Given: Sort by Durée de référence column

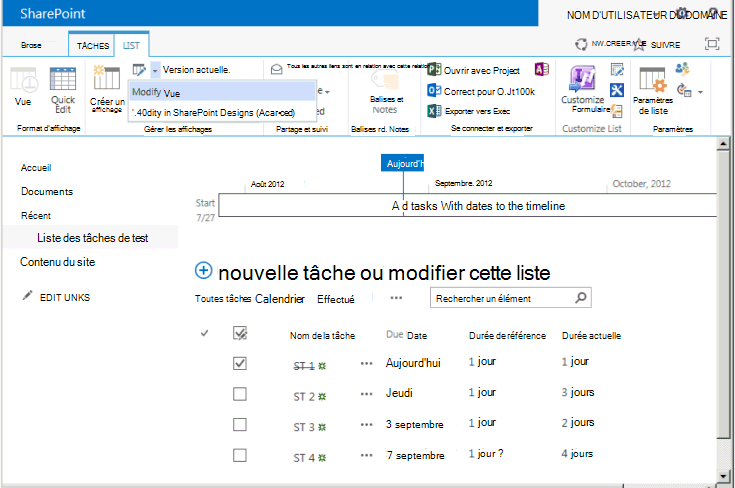Looking at the screenshot, I should 507,336.
